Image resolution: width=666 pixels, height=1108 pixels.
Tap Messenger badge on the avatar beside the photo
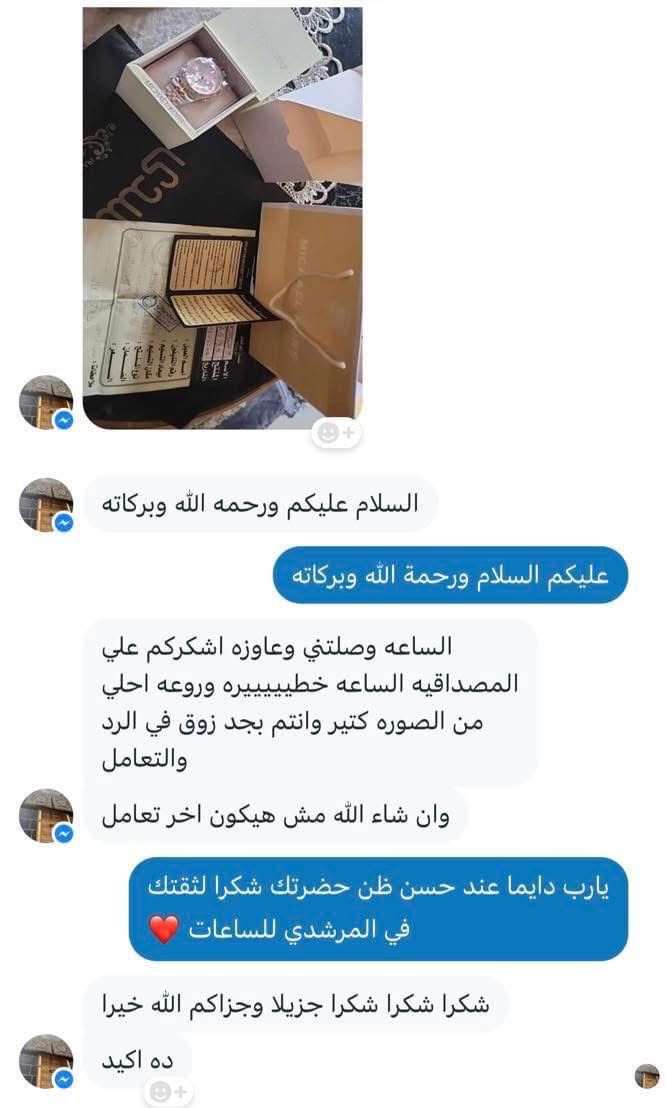[x=64, y=420]
